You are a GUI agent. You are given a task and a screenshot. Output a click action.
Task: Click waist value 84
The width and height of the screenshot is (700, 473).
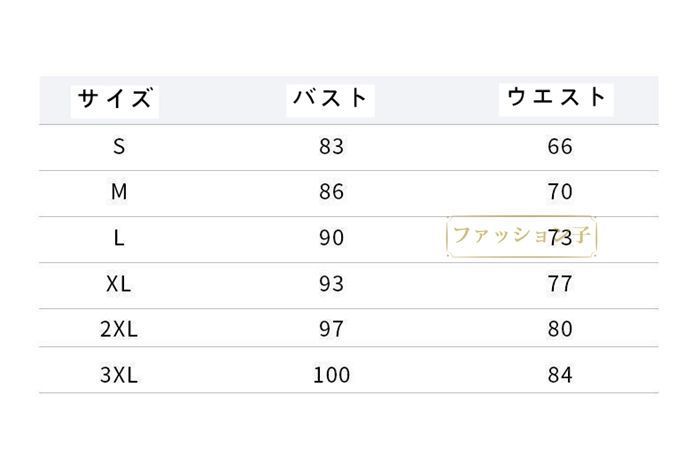560,375
